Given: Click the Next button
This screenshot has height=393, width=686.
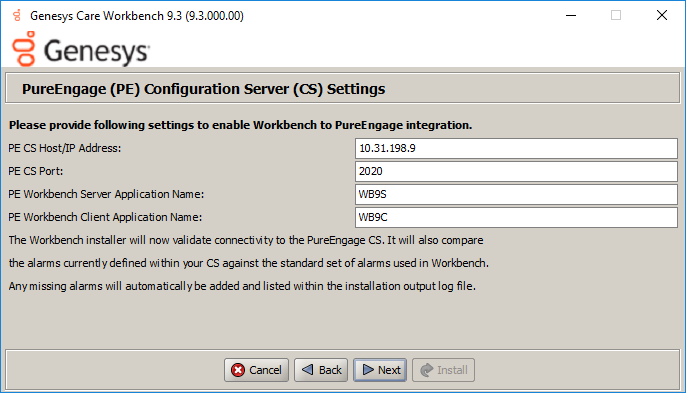Looking at the screenshot, I should 380,370.
